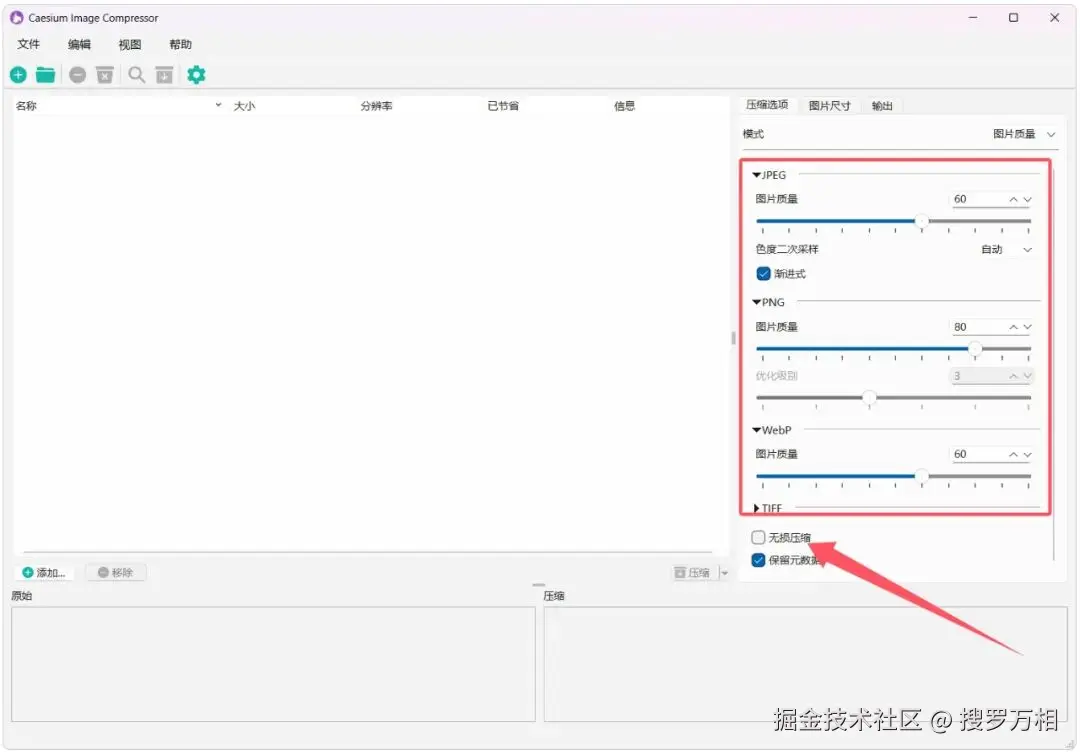Sort list by the 分辨率 column header
This screenshot has height=755, width=1080.
(376, 105)
